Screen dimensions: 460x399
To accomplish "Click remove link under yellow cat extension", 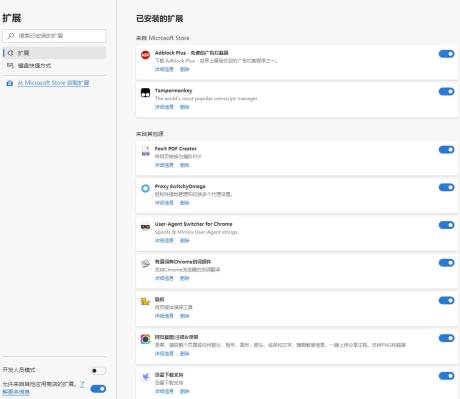I will pyautogui.click(x=185, y=316).
